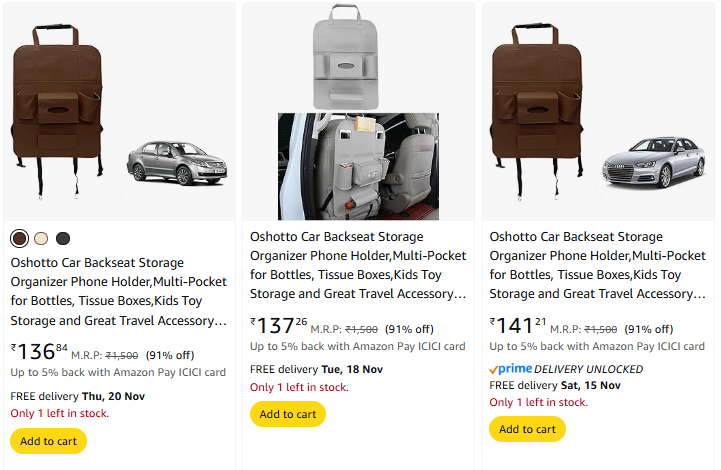
Task: Add the ₹137.26 organizer to cart
Action: [x=288, y=414]
